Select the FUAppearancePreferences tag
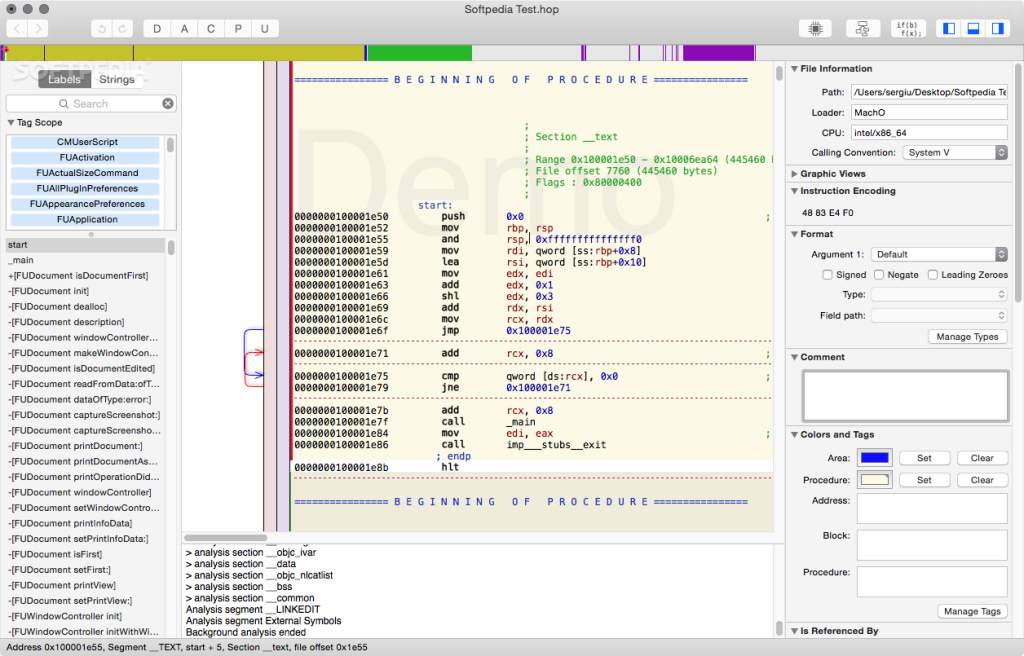 tap(86, 204)
